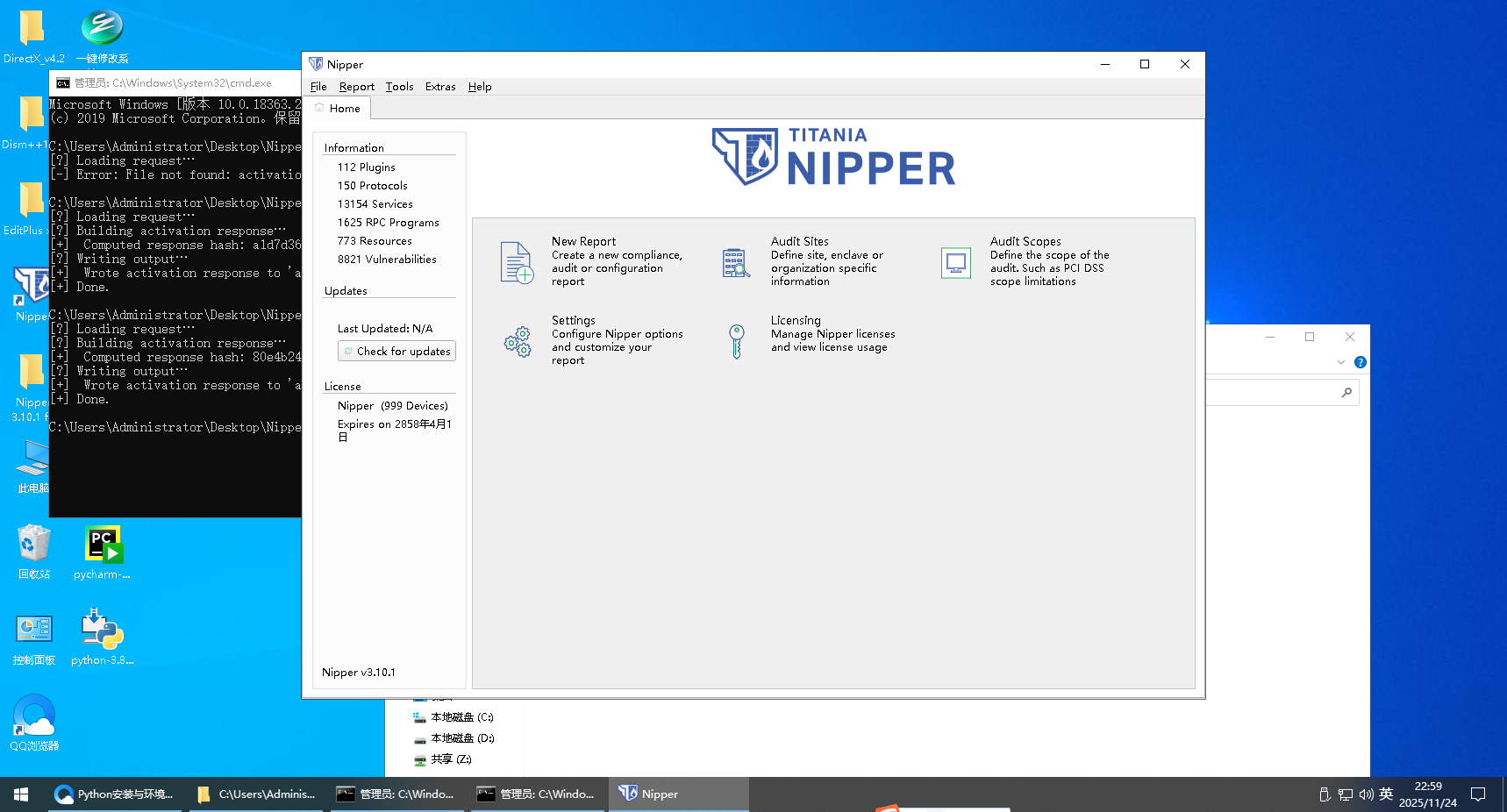
Task: Click the Check for updates button
Action: pyautogui.click(x=396, y=351)
